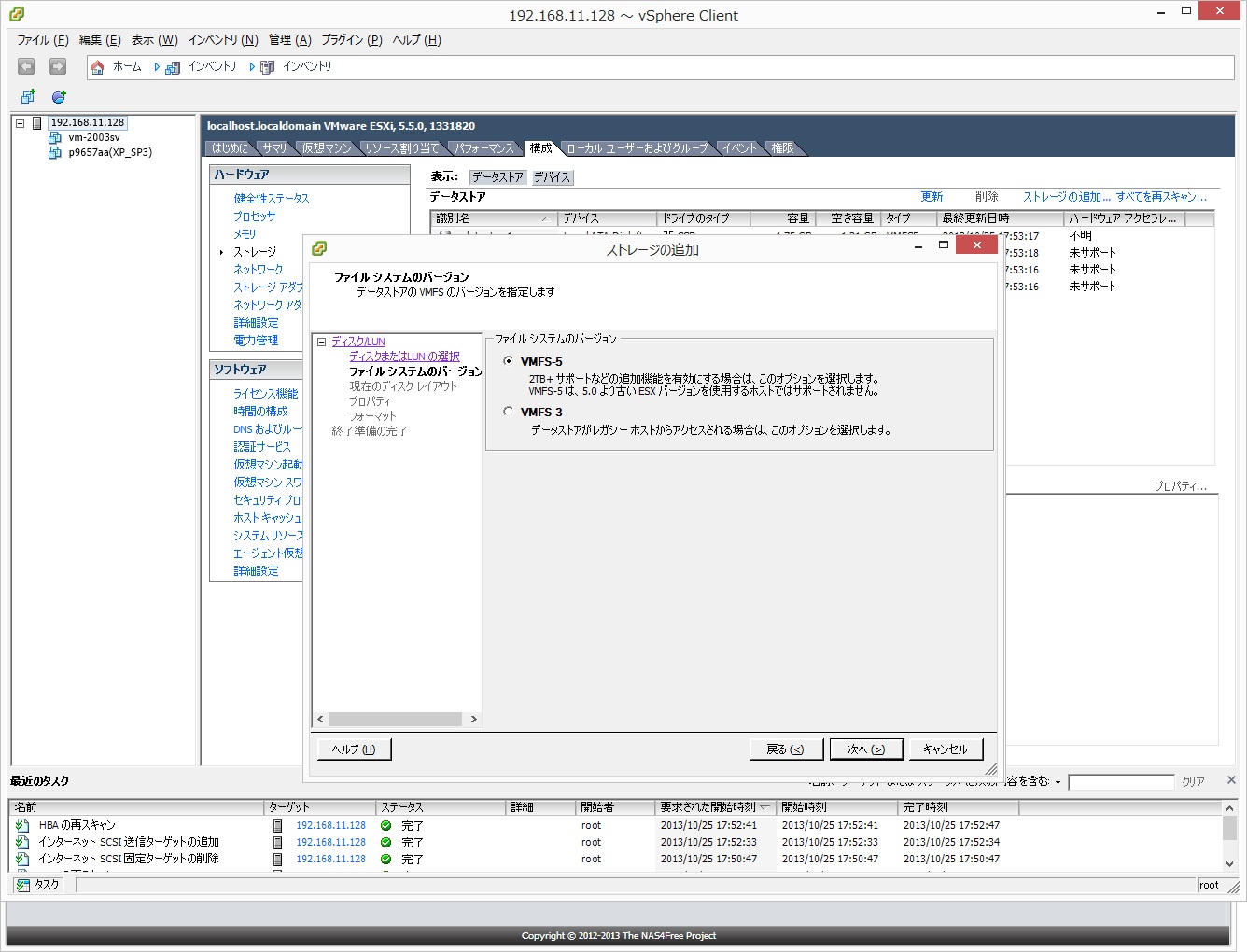
Task: Click the ディスクまたはLUN の選択 wizard link
Action: tap(404, 357)
